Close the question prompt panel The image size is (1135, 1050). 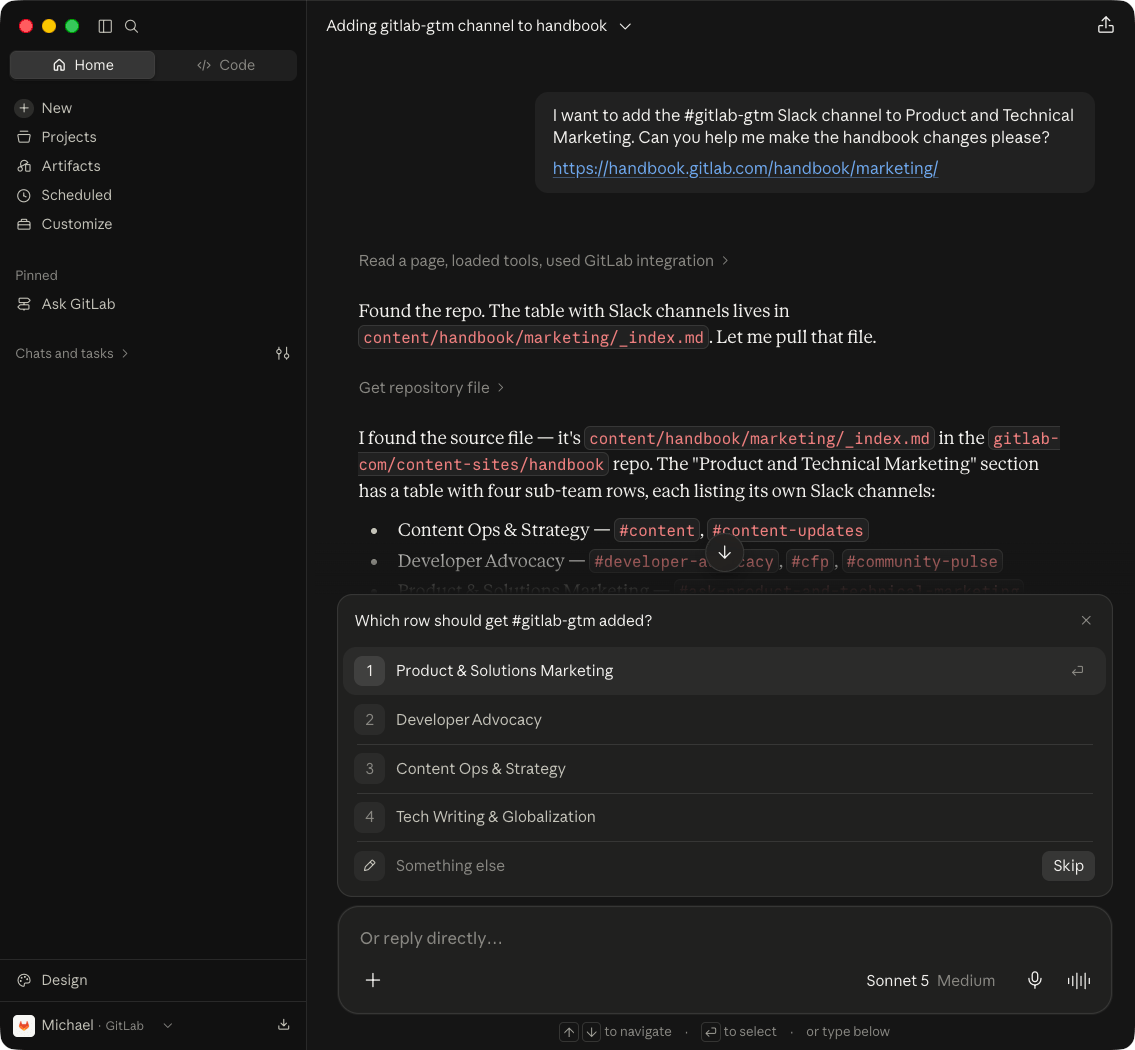click(x=1086, y=620)
